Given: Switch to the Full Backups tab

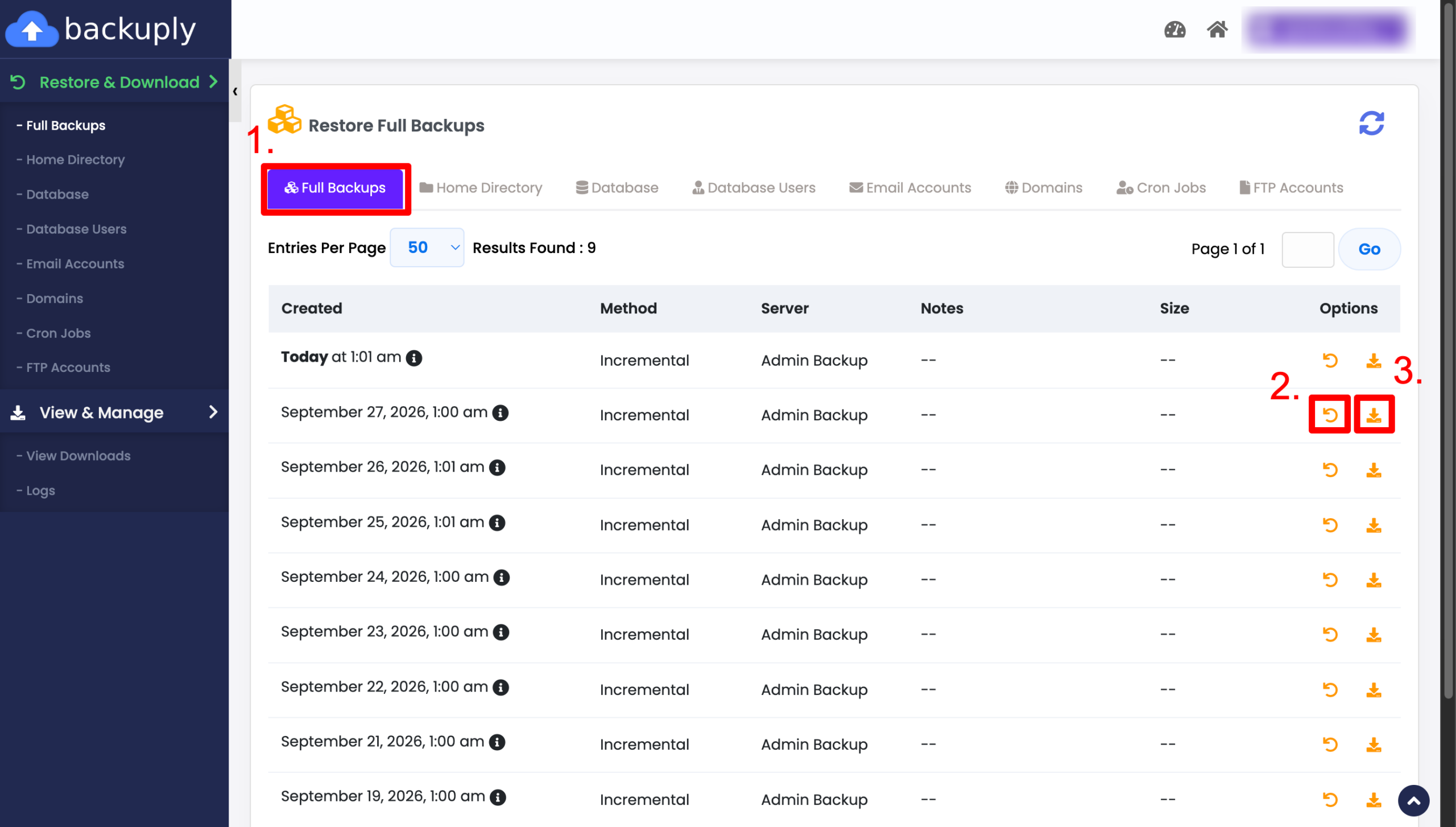Looking at the screenshot, I should point(336,188).
